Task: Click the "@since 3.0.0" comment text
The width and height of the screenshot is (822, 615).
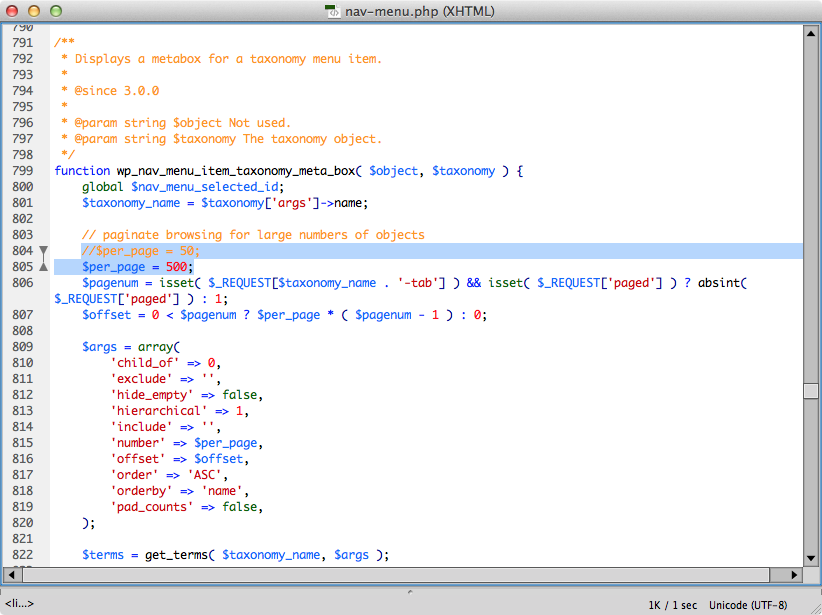Action: point(116,91)
